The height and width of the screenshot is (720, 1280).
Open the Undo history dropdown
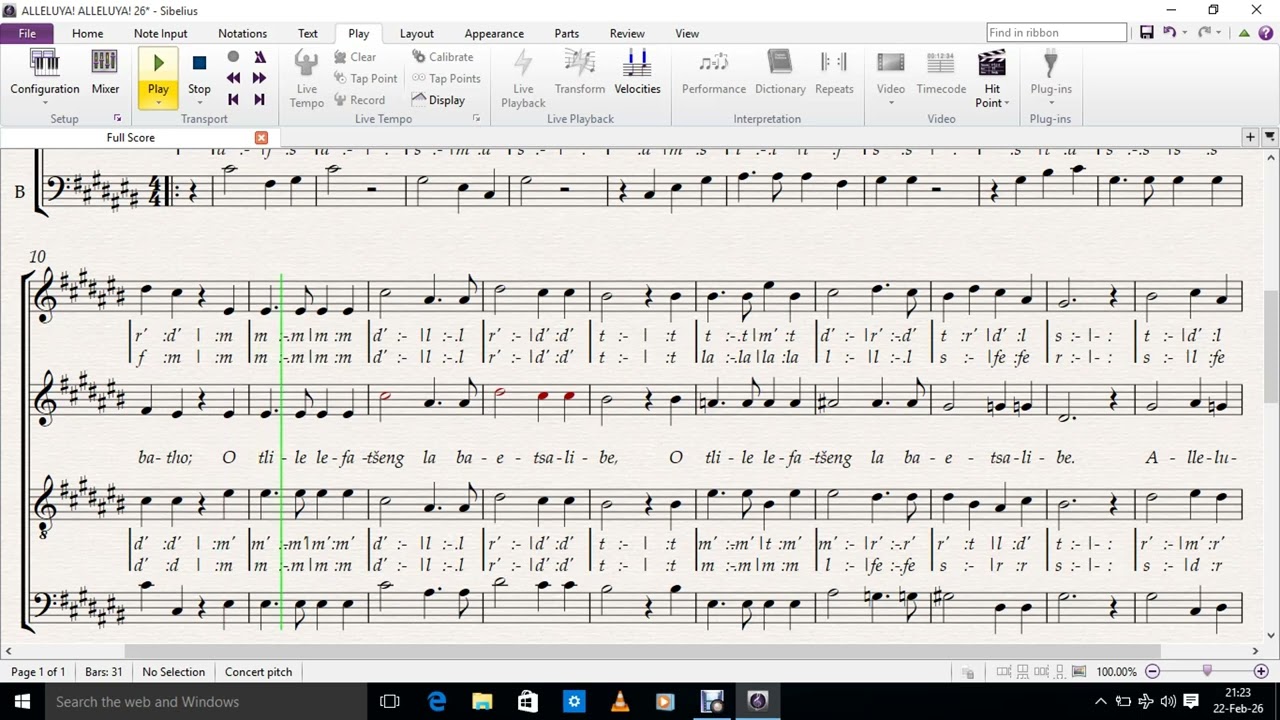click(1185, 33)
